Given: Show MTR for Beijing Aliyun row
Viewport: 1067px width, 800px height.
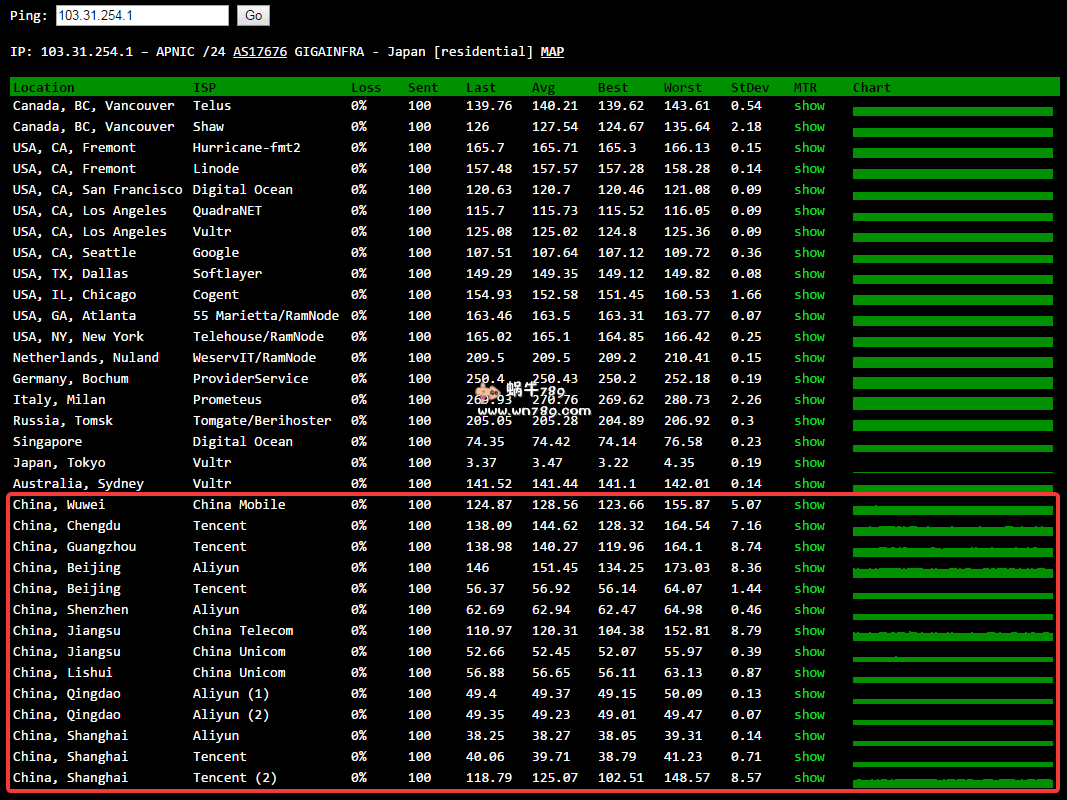Looking at the screenshot, I should 809,568.
